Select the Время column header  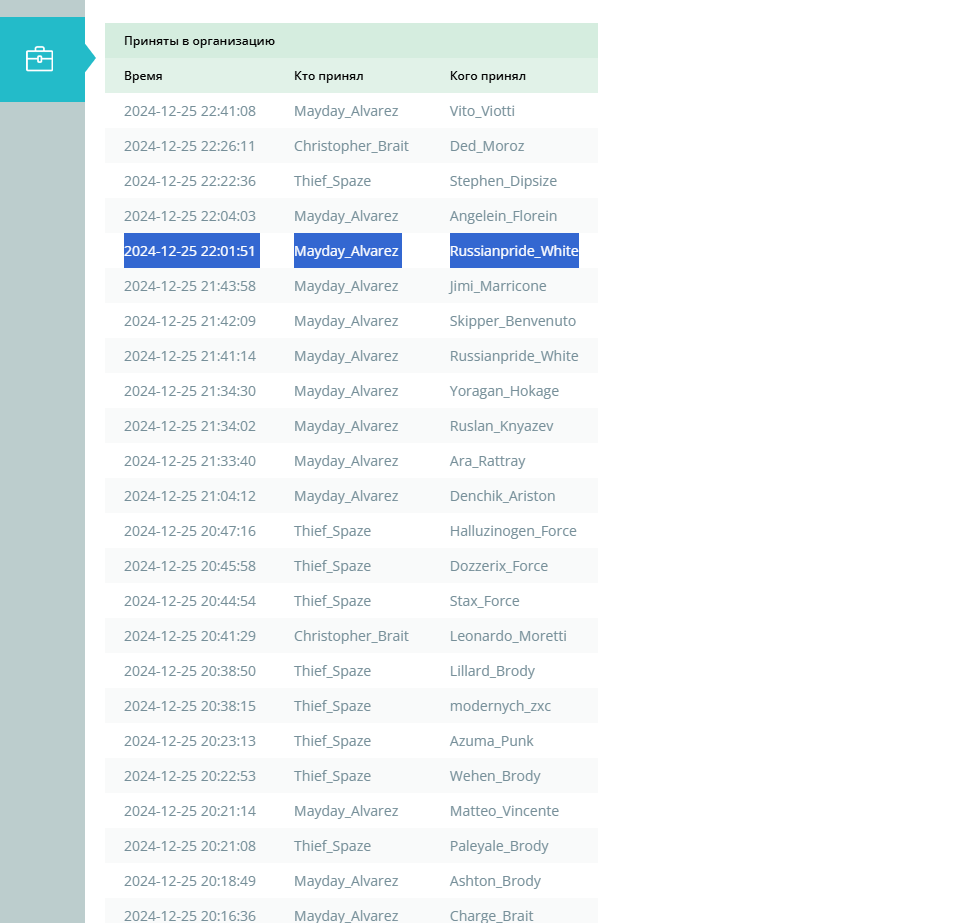(143, 76)
